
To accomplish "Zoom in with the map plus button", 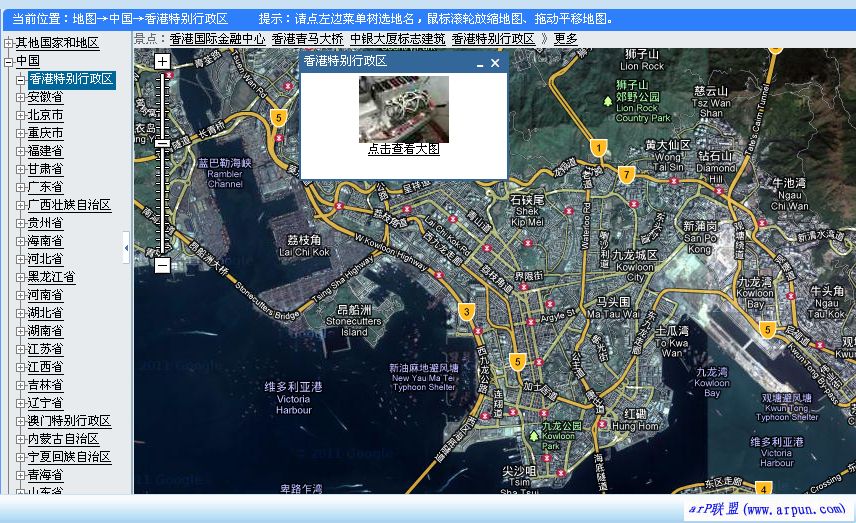I will (x=162, y=61).
